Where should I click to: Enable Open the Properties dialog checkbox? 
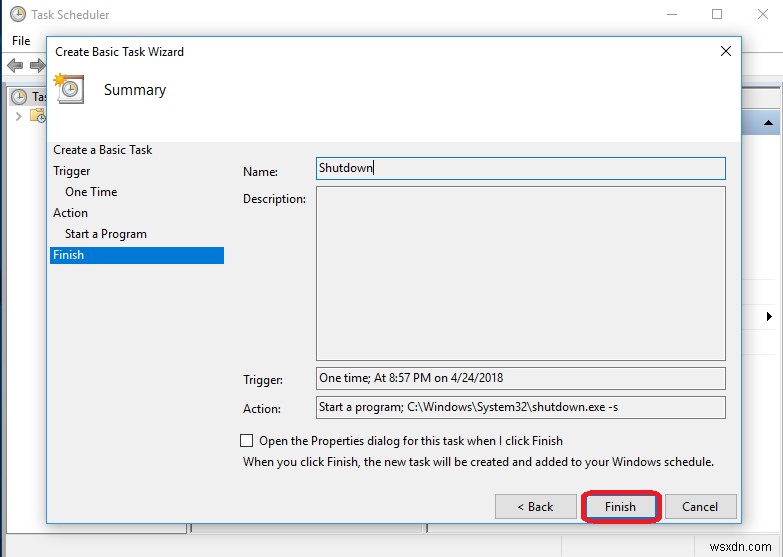(246, 440)
